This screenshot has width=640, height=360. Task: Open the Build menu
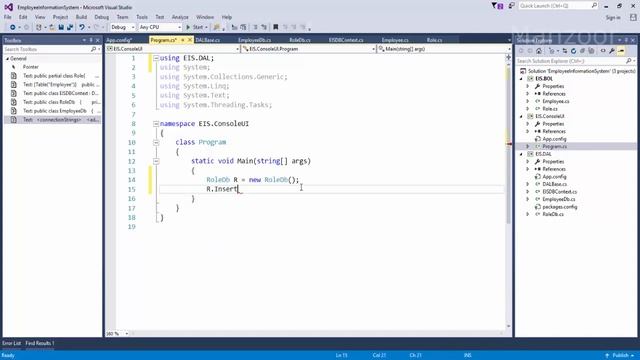pyautogui.click(x=81, y=17)
